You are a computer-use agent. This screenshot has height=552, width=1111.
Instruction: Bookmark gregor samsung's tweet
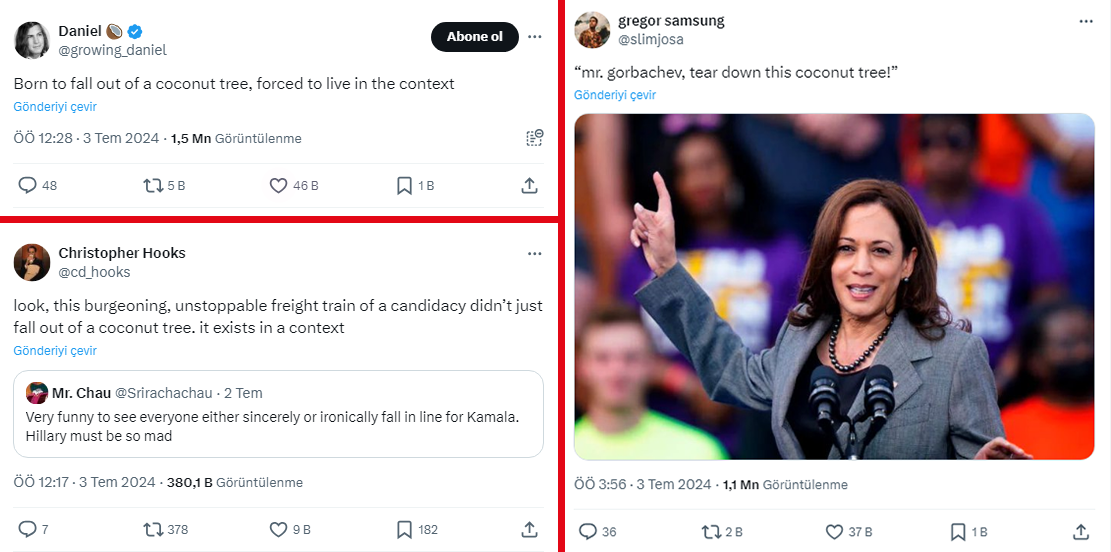[958, 532]
